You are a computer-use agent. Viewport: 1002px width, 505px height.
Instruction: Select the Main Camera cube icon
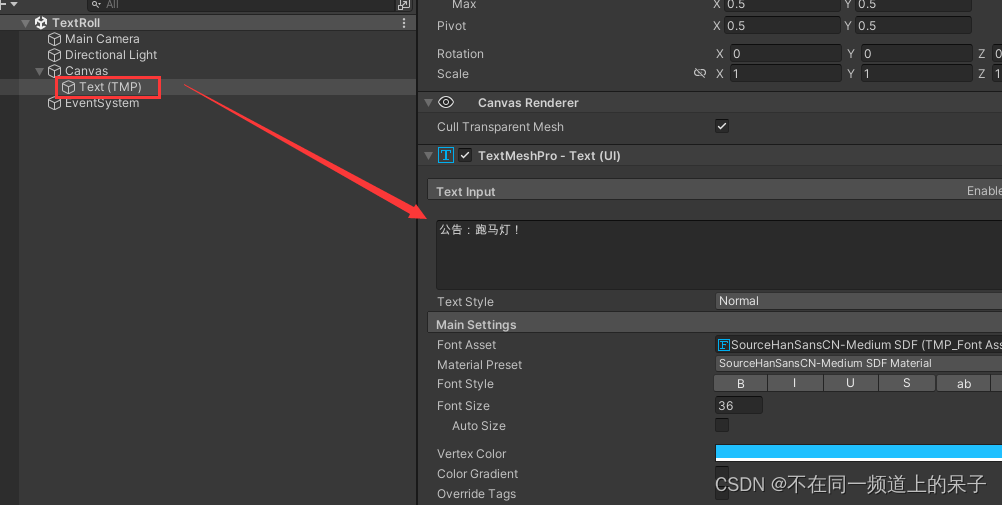[x=55, y=39]
